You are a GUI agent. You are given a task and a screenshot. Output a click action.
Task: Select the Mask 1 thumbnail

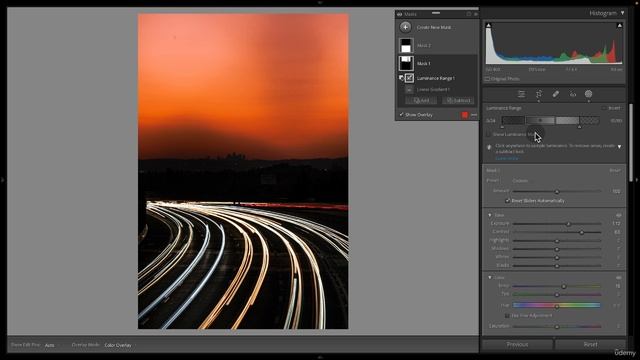[406, 63]
